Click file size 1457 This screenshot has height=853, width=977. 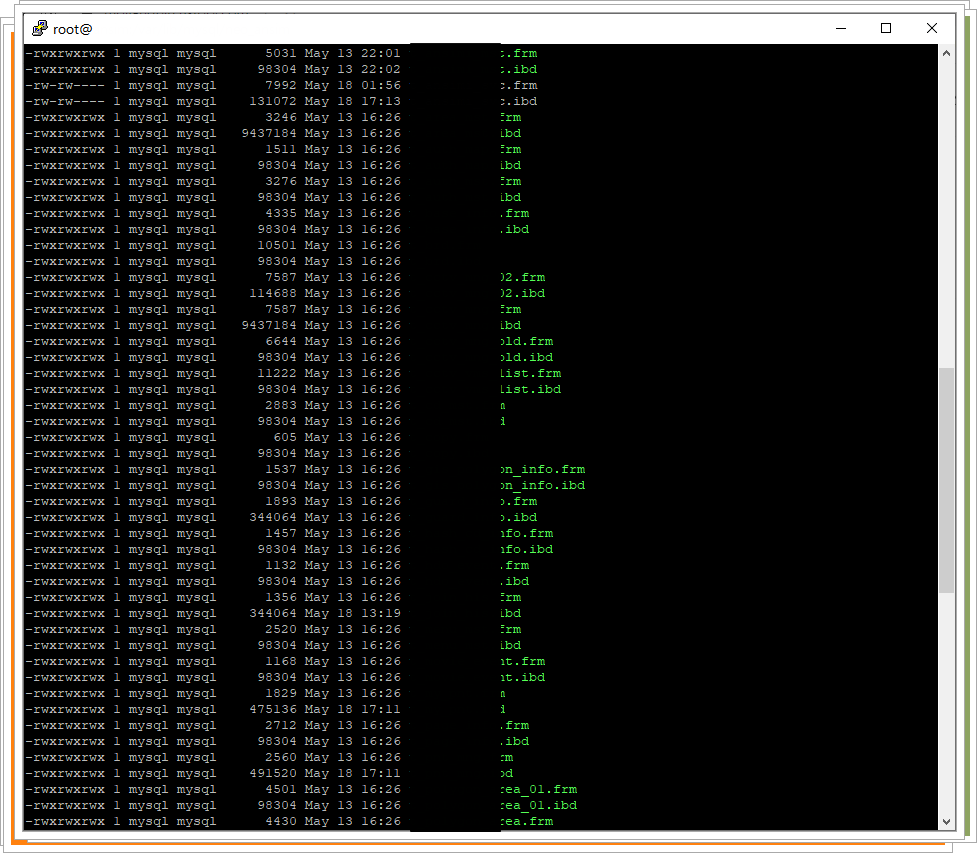(x=281, y=533)
